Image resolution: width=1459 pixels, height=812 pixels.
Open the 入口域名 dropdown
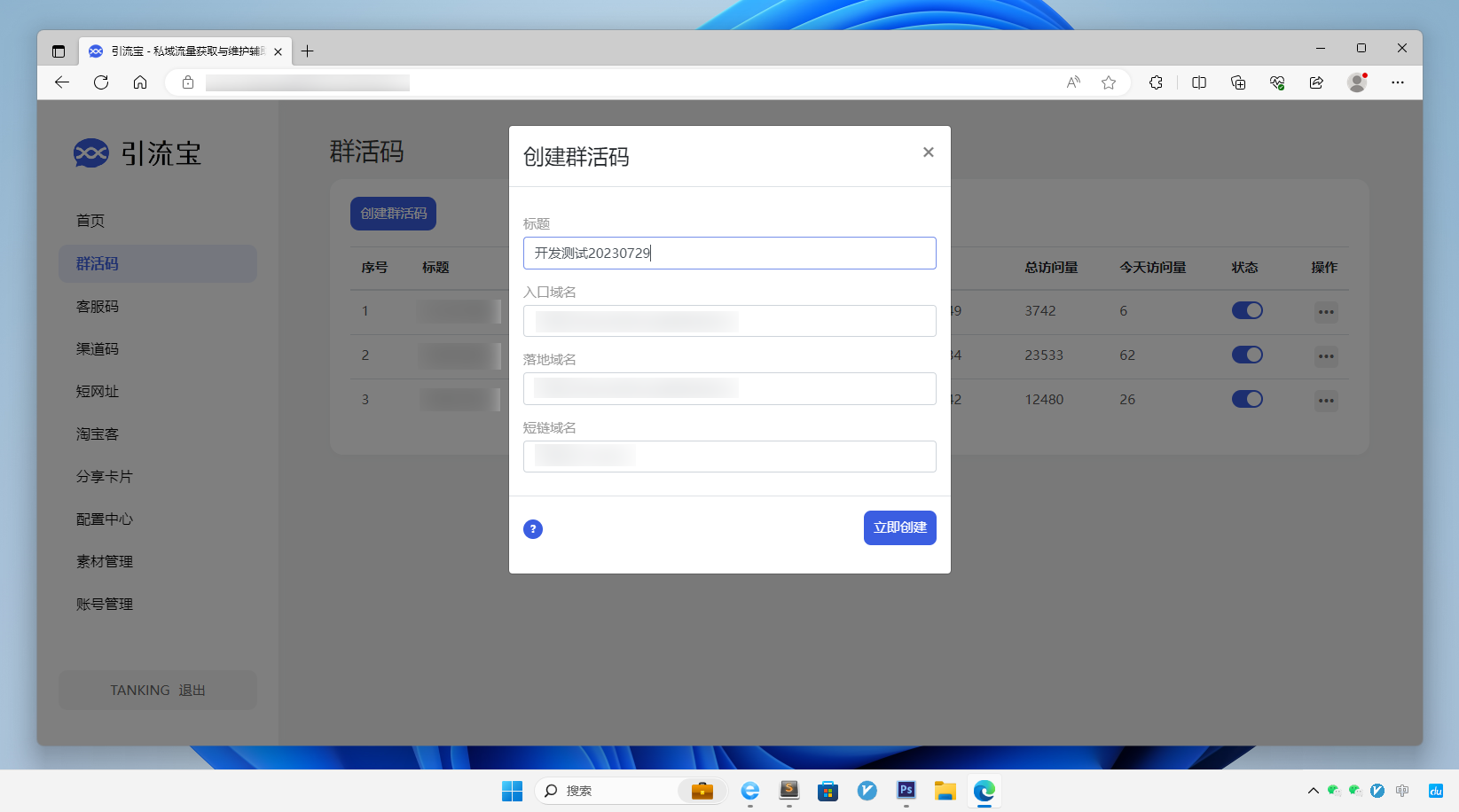[x=729, y=321]
